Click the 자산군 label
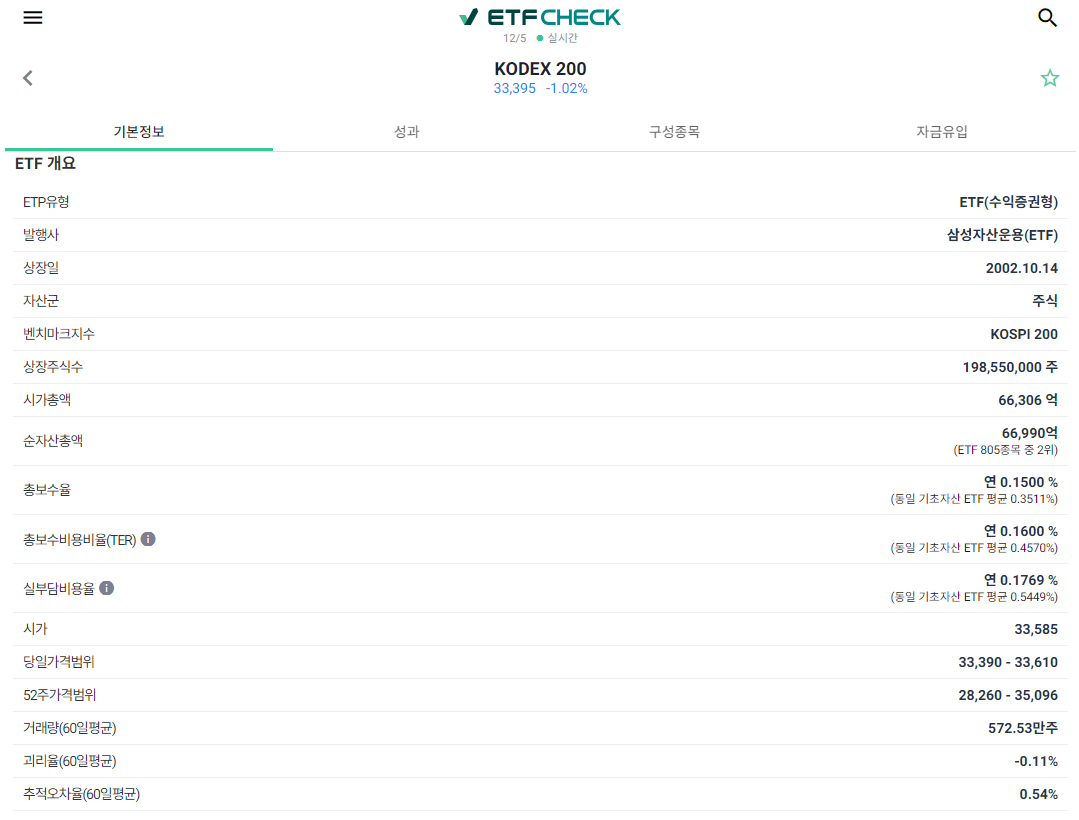 41,301
